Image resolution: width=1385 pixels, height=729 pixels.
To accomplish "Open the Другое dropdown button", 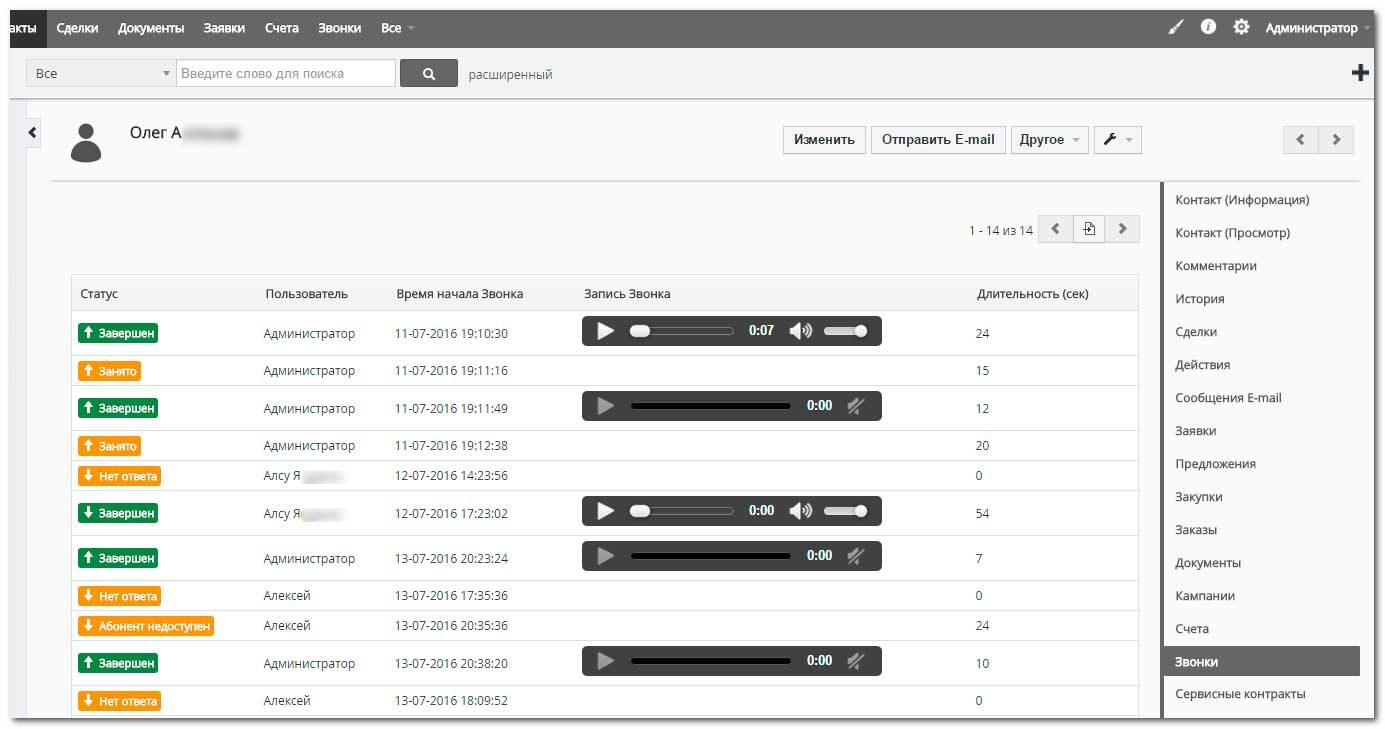I will [1049, 140].
